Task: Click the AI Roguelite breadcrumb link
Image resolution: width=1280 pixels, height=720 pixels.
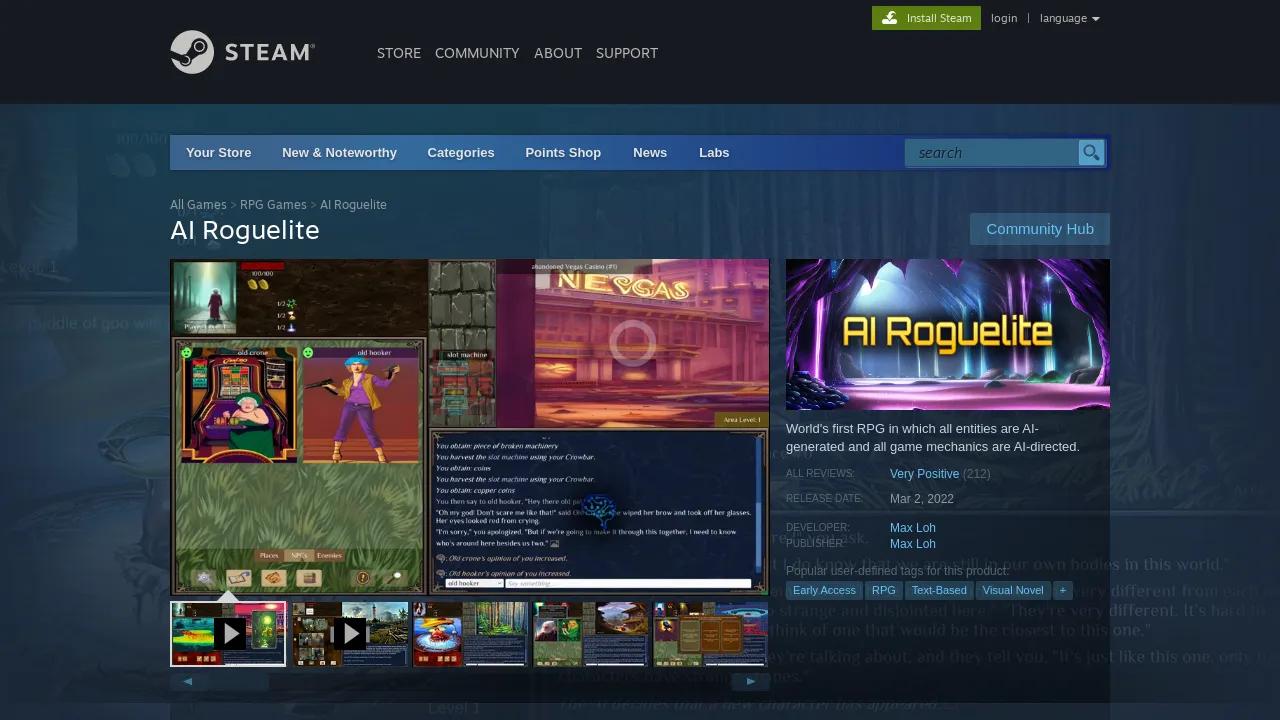Action: pyautogui.click(x=353, y=205)
